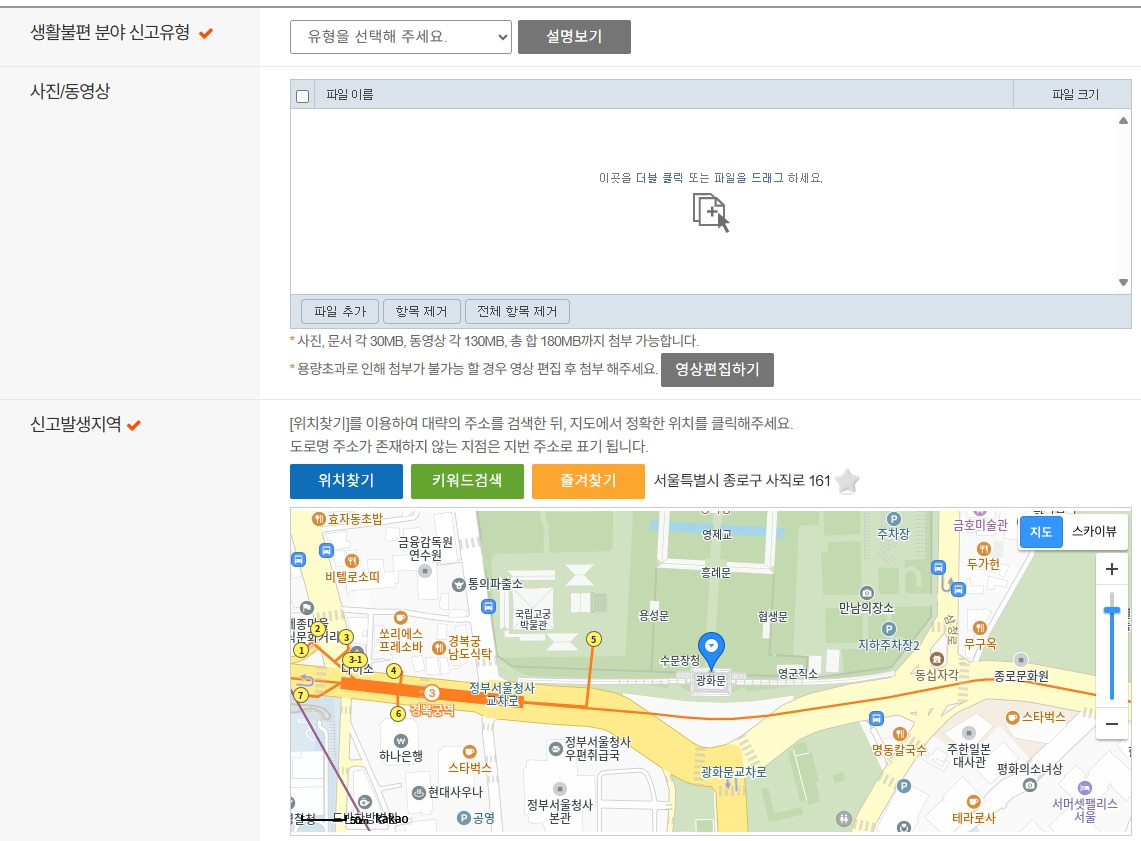
Task: Click the 전체 항목 제거 button
Action: point(517,311)
